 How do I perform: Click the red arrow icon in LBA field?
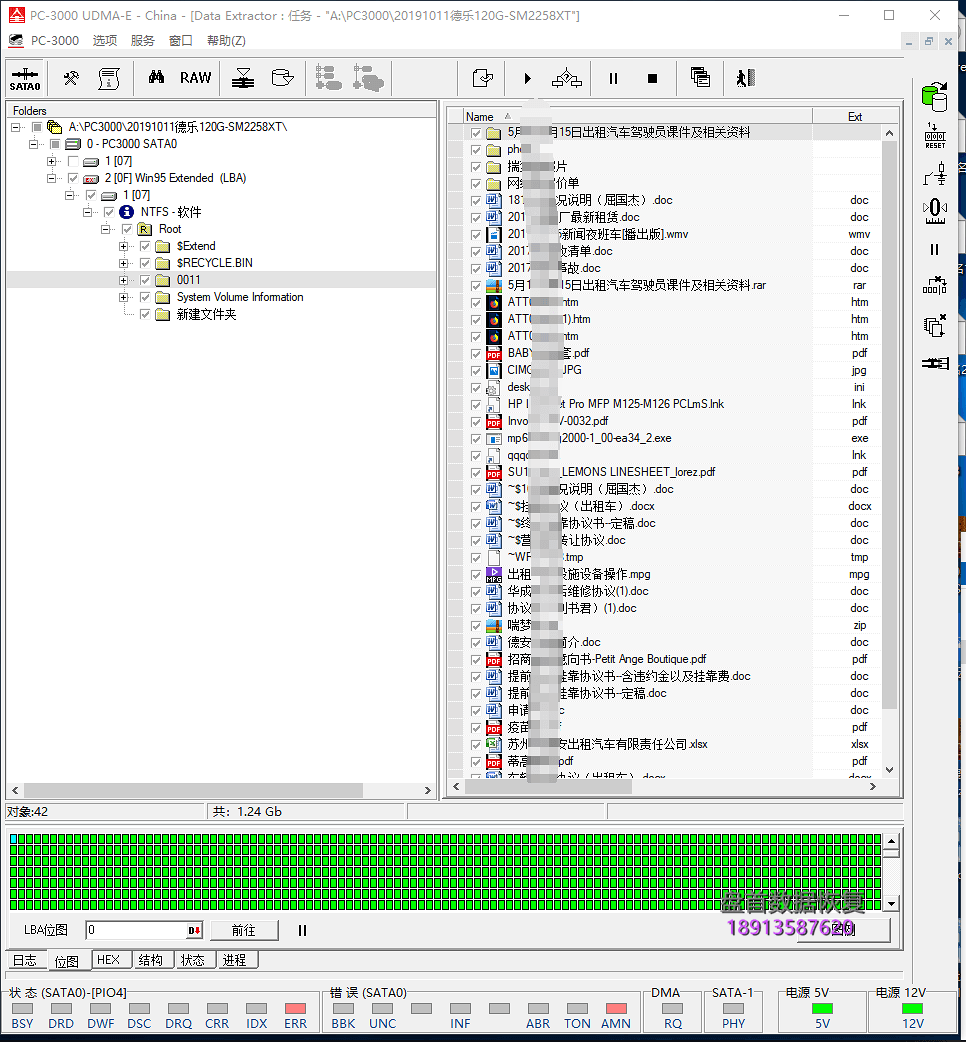(x=194, y=930)
